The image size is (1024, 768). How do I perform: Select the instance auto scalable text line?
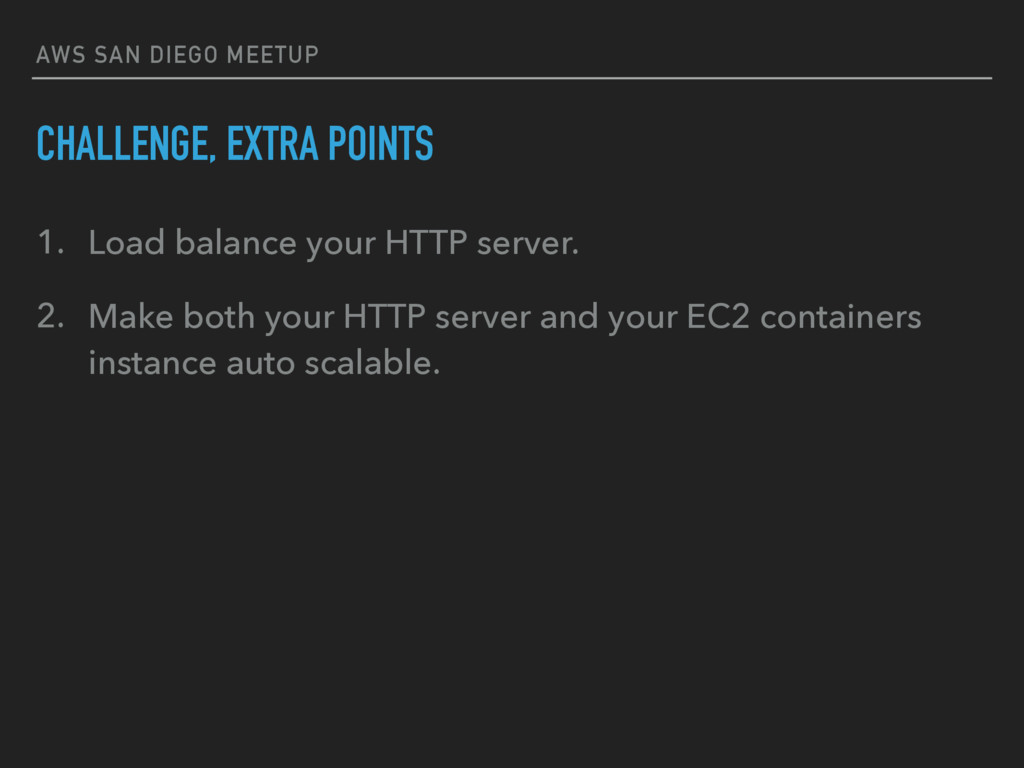264,363
